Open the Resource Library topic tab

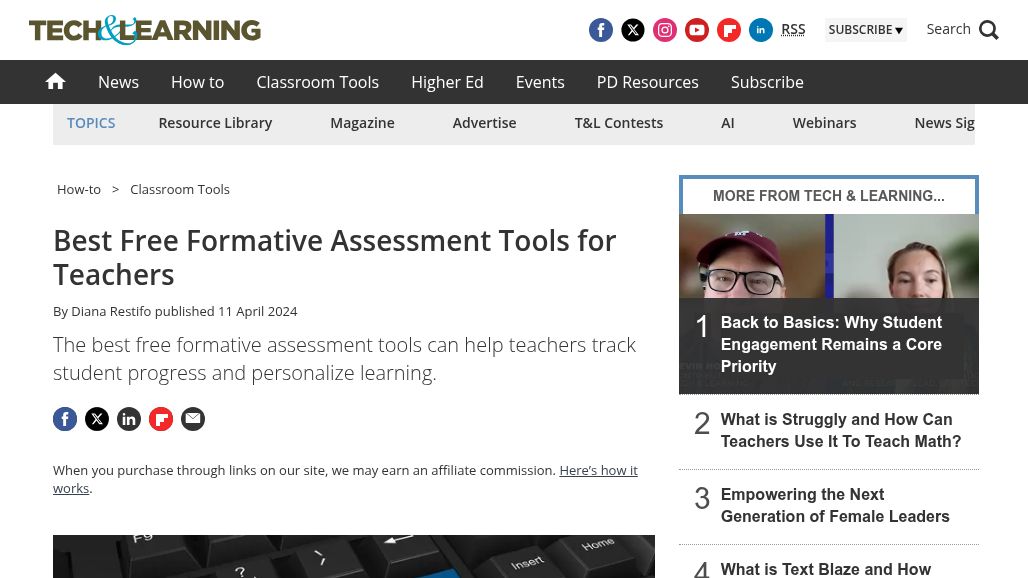click(215, 123)
